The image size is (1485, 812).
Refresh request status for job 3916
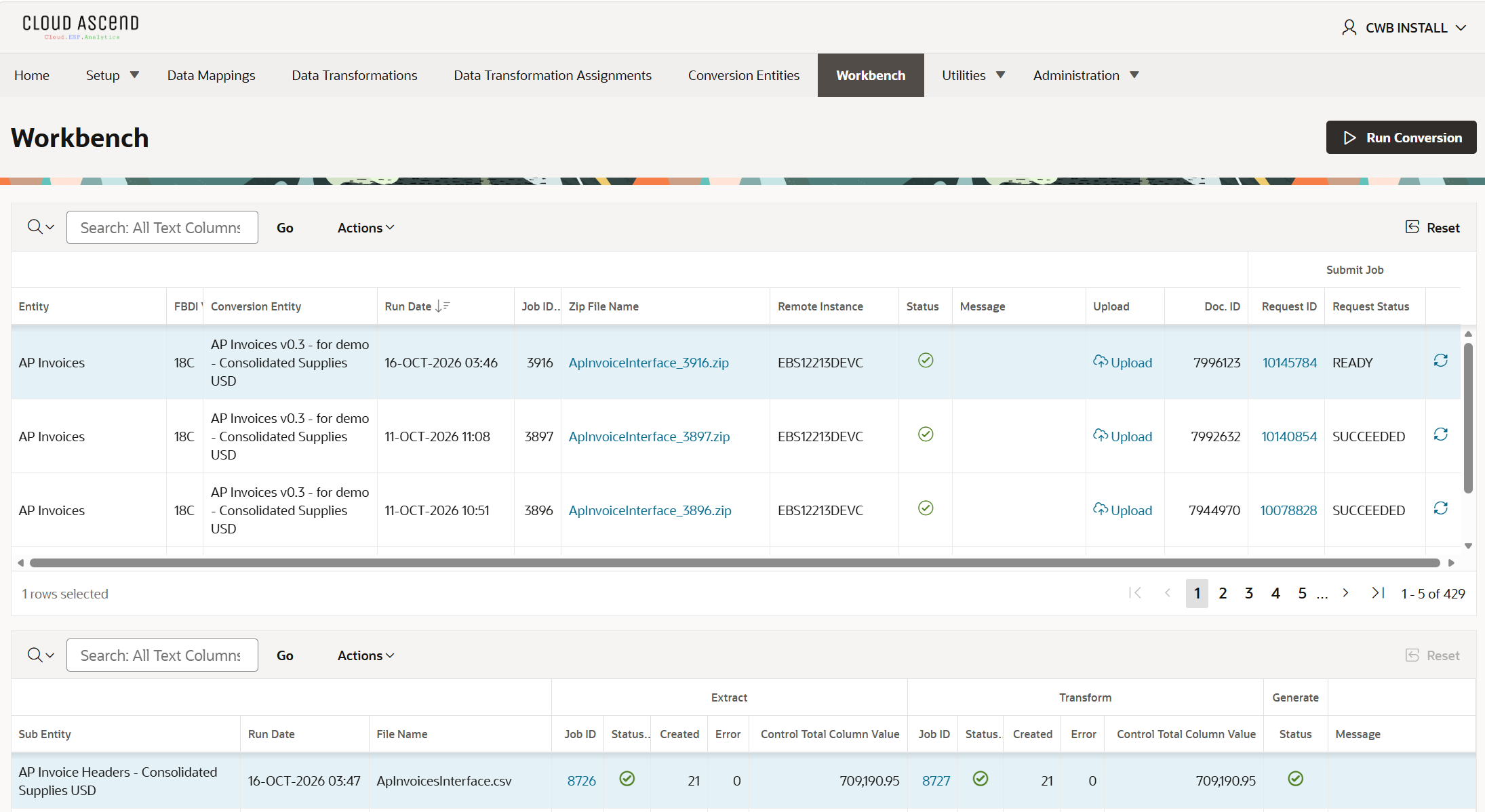coord(1440,361)
